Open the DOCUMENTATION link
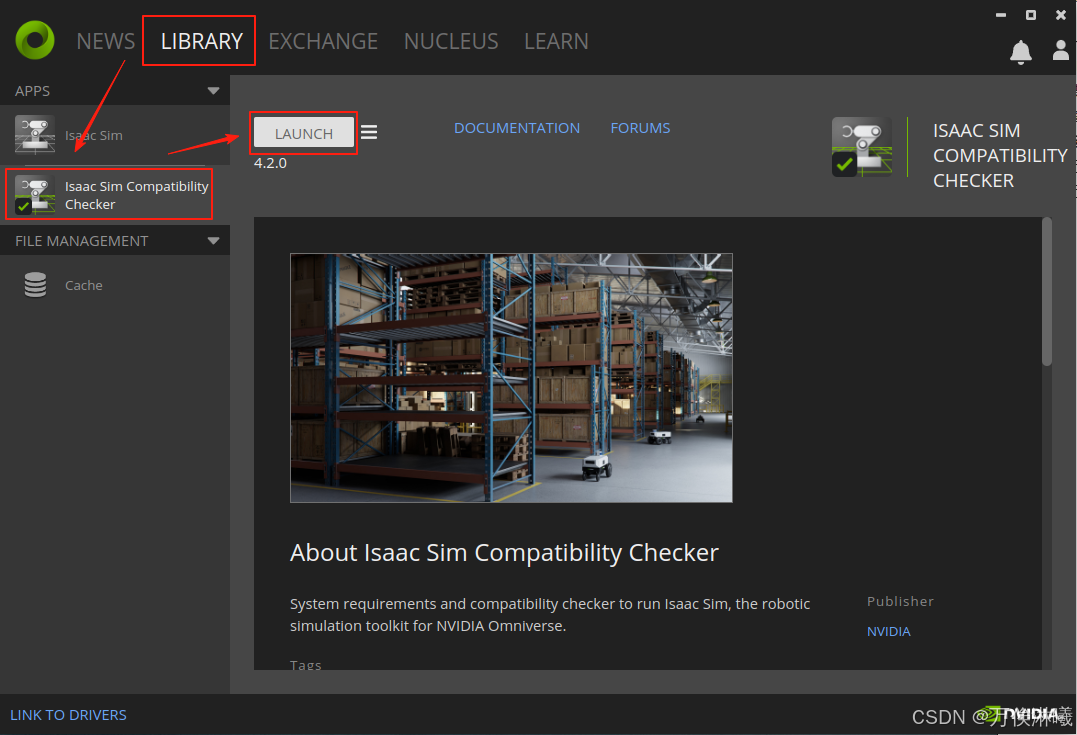 point(516,128)
